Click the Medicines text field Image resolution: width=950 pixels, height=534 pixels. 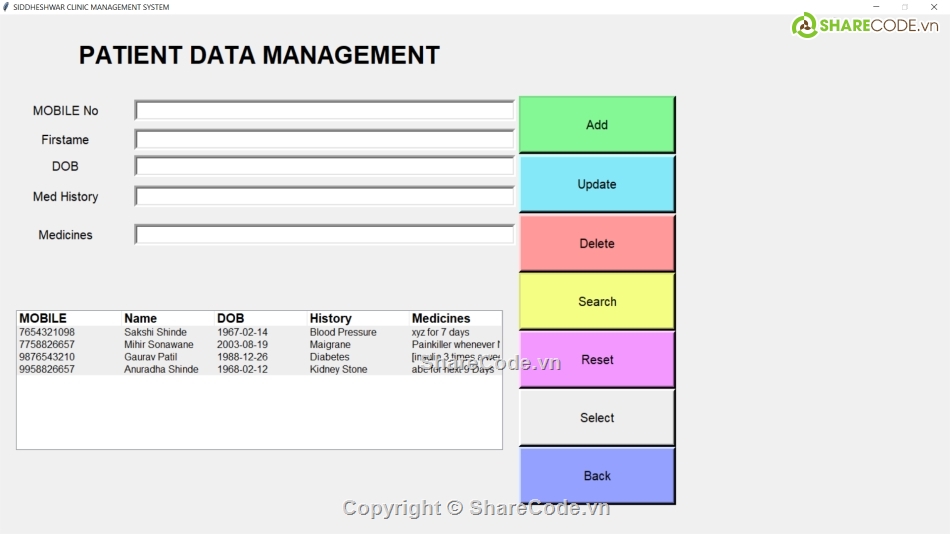324,235
